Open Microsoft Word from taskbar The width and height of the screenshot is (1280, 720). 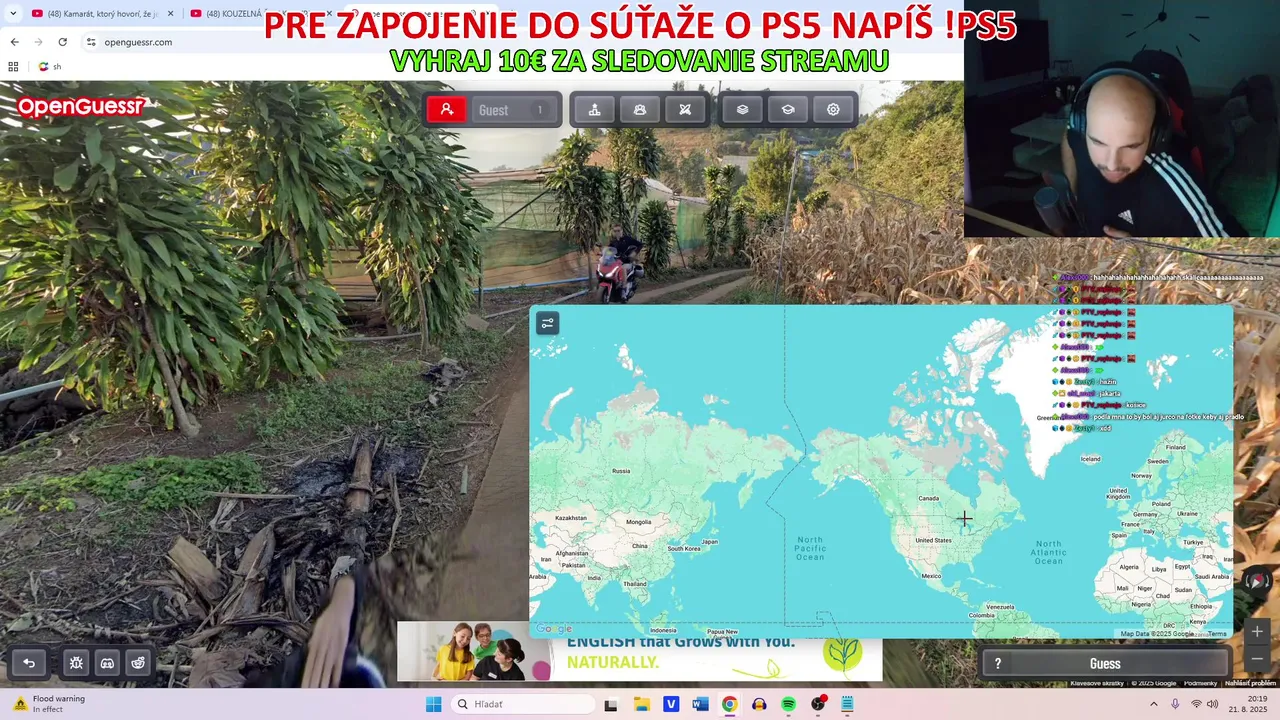pos(700,704)
